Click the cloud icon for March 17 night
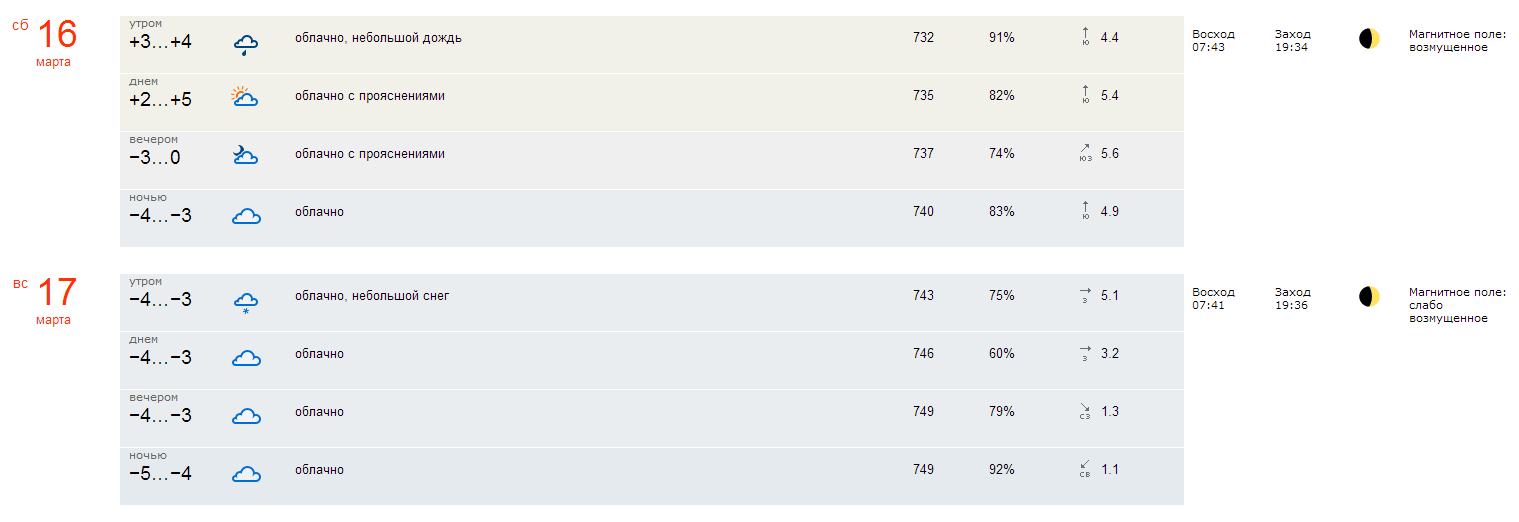Image resolution: width=1519 pixels, height=522 pixels. 246,474
